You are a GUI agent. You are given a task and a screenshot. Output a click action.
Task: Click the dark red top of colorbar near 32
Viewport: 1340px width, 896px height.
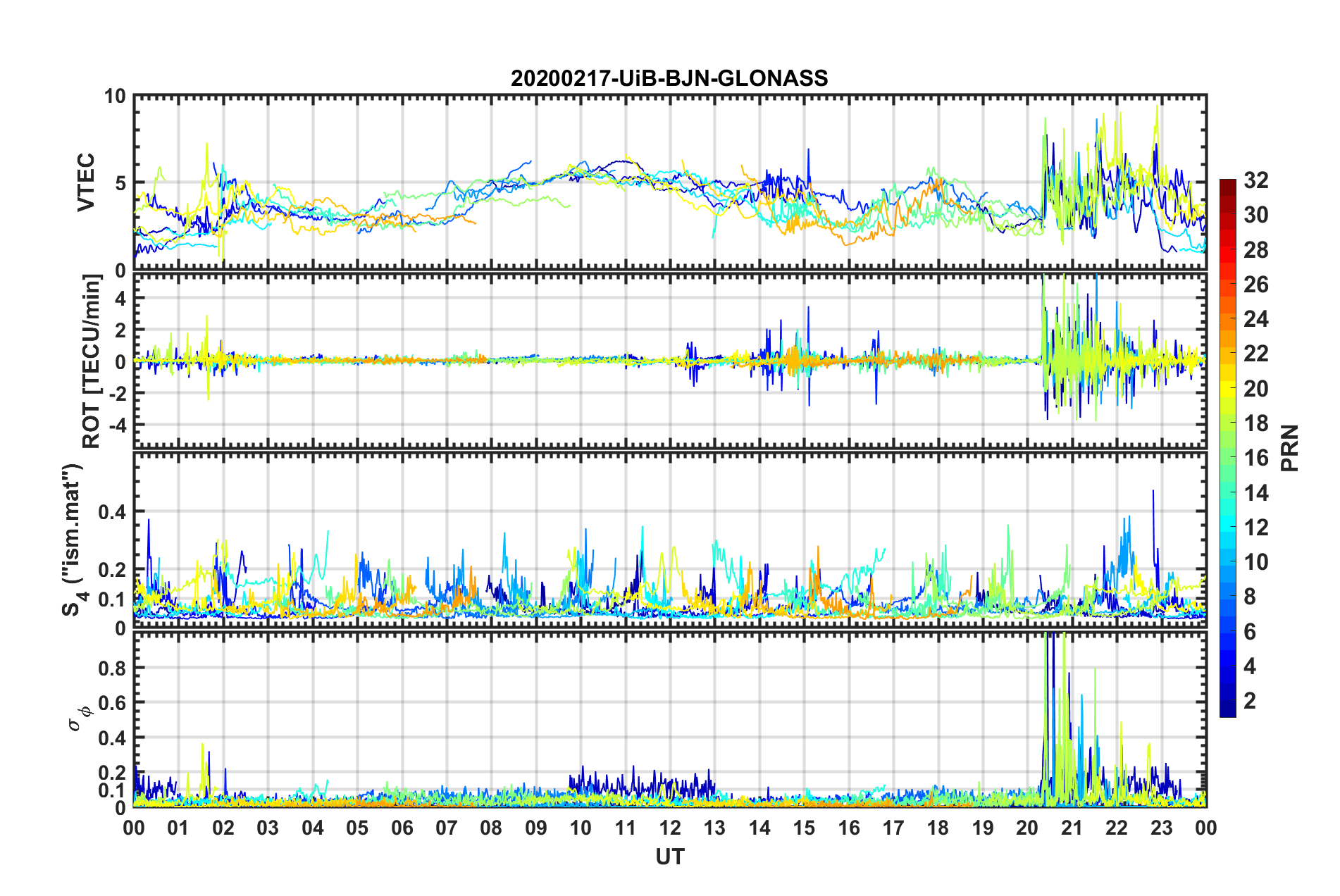click(x=1227, y=185)
